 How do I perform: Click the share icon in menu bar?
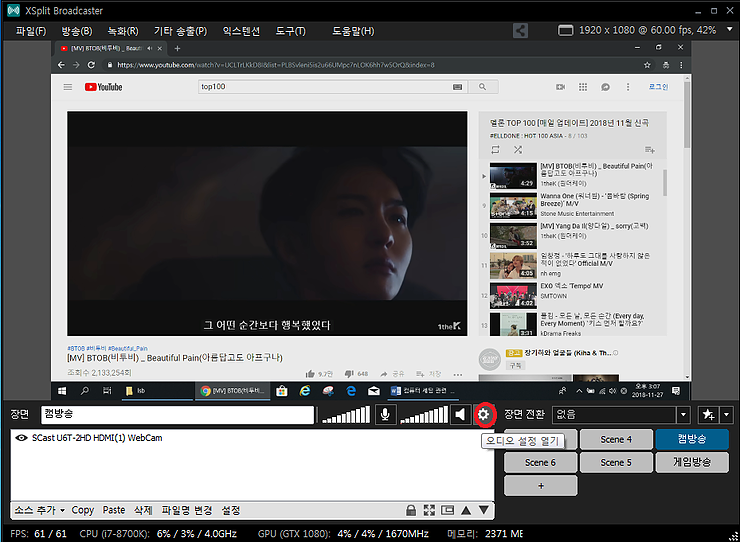(x=521, y=31)
